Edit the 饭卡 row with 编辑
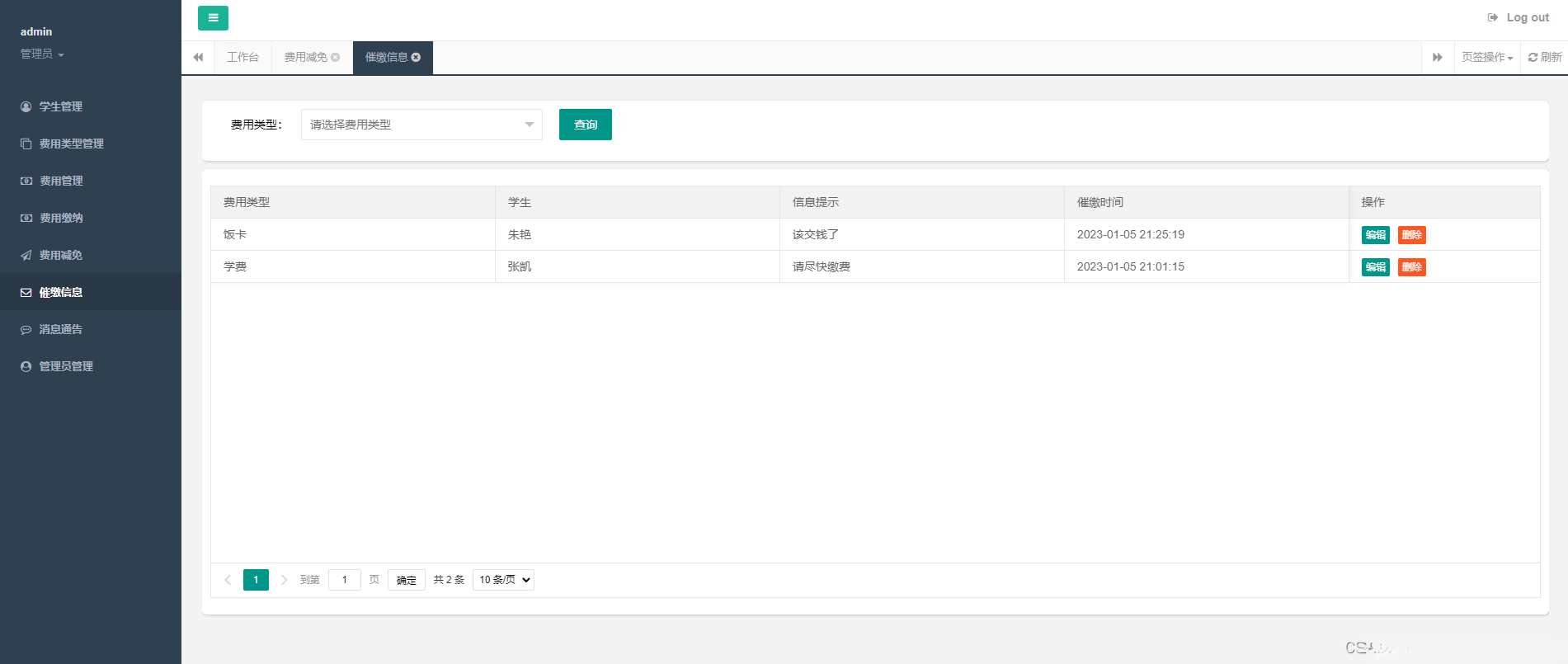The image size is (1568, 664). pos(1376,235)
